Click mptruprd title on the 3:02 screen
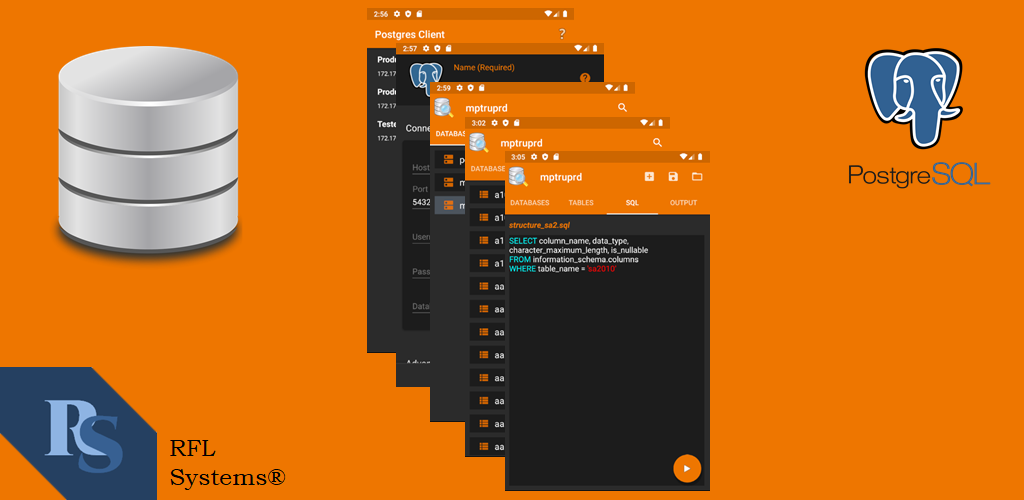Screen dimensions: 1024x500 click(521, 143)
